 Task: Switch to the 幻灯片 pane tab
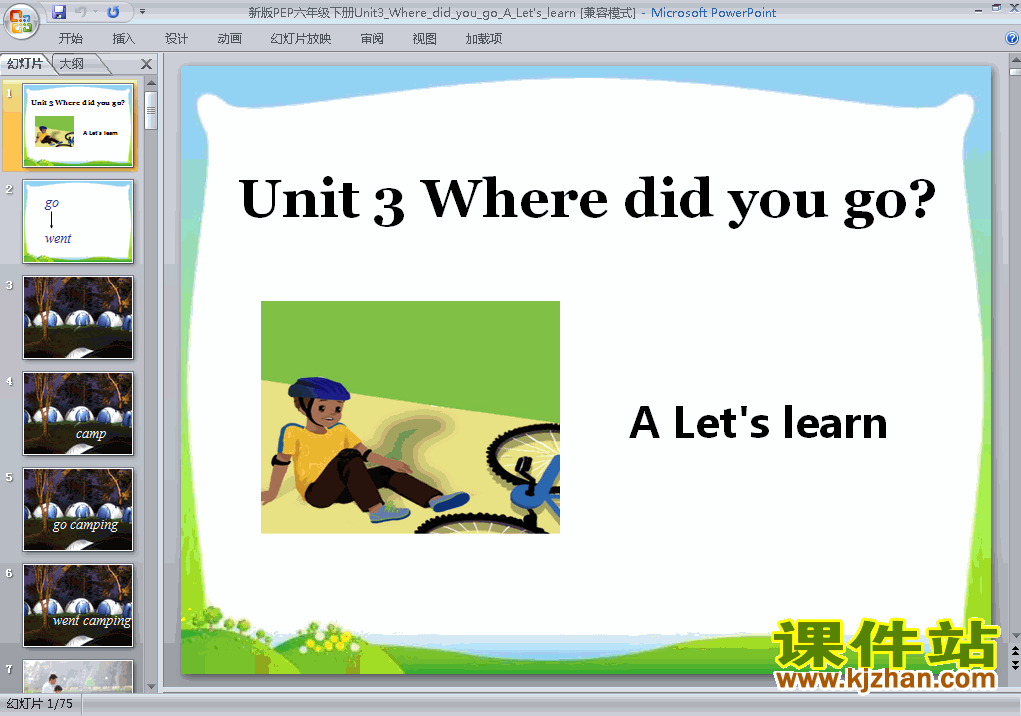[x=25, y=63]
